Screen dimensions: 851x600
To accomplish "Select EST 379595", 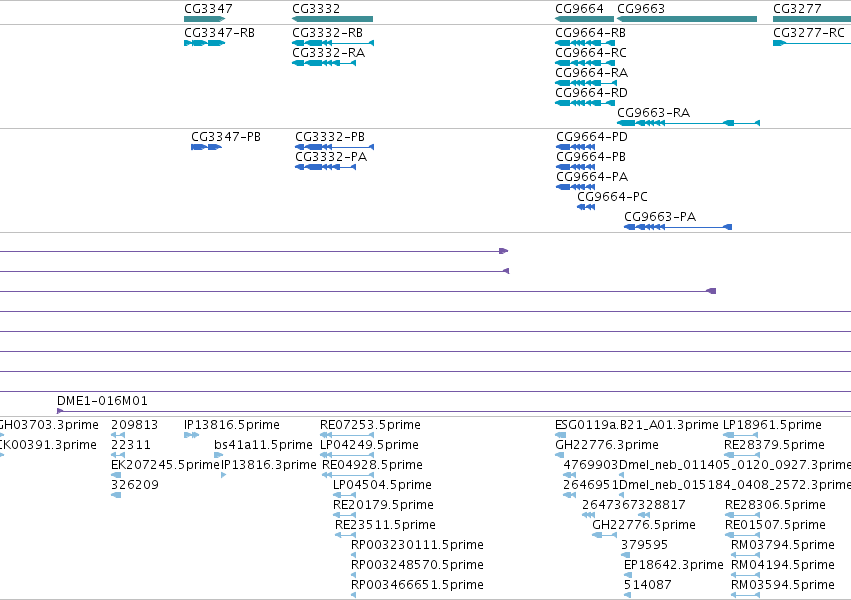I will (x=644, y=545).
